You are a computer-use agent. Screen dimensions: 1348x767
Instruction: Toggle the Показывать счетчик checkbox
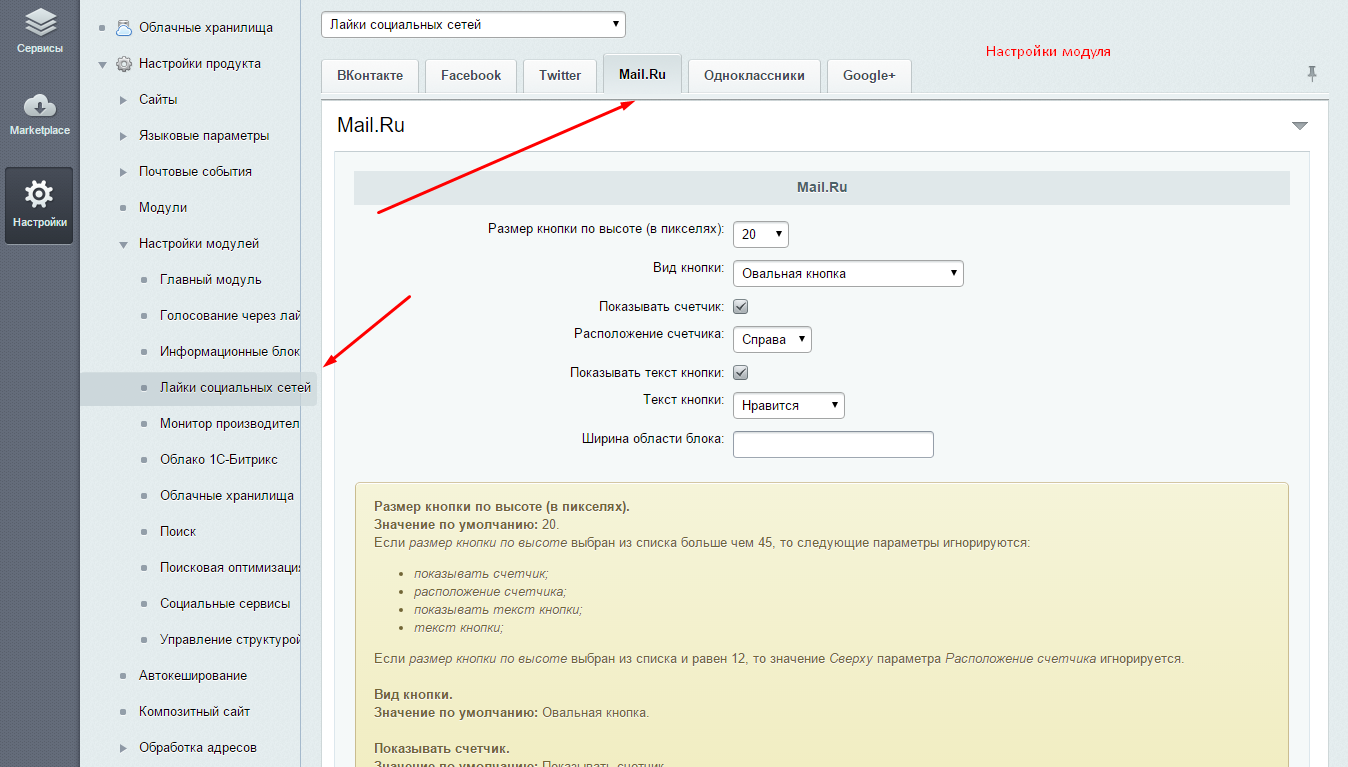(741, 307)
